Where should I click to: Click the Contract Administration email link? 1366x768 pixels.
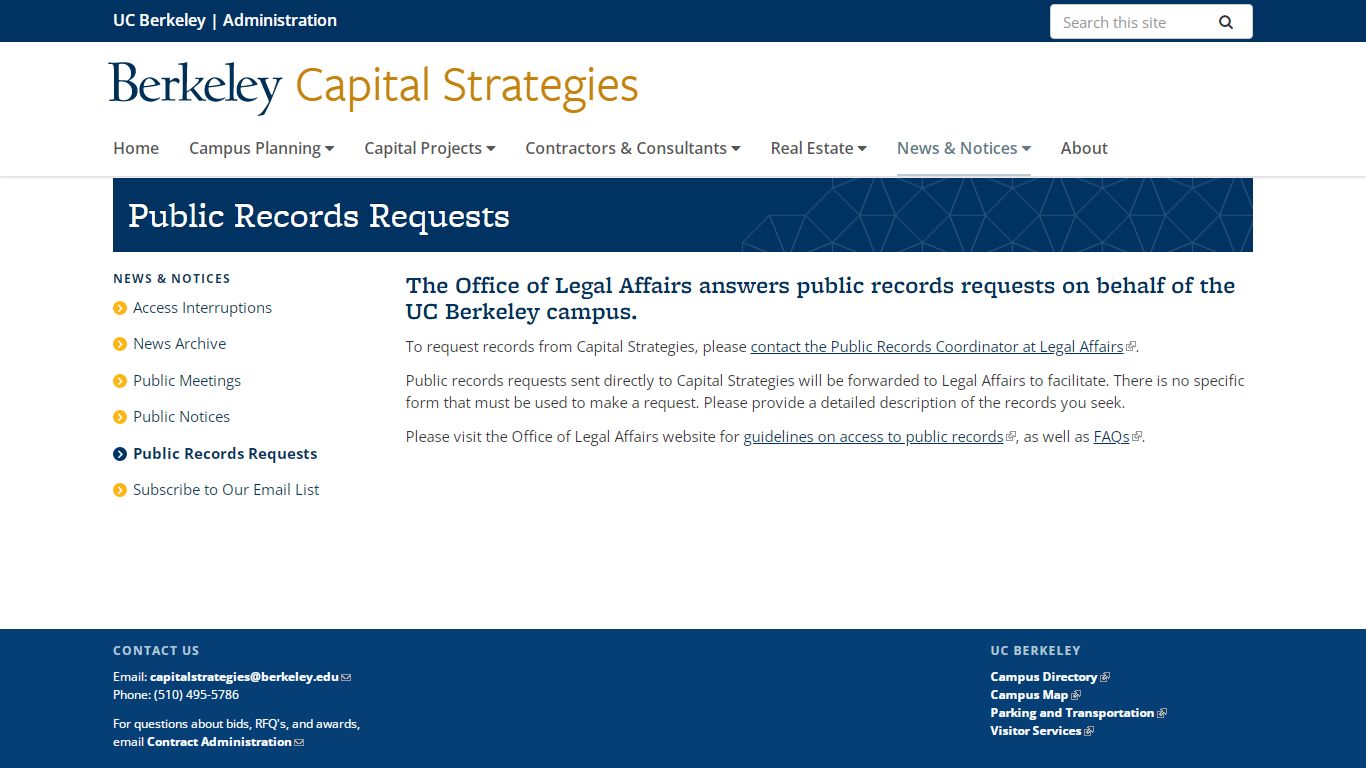219,742
